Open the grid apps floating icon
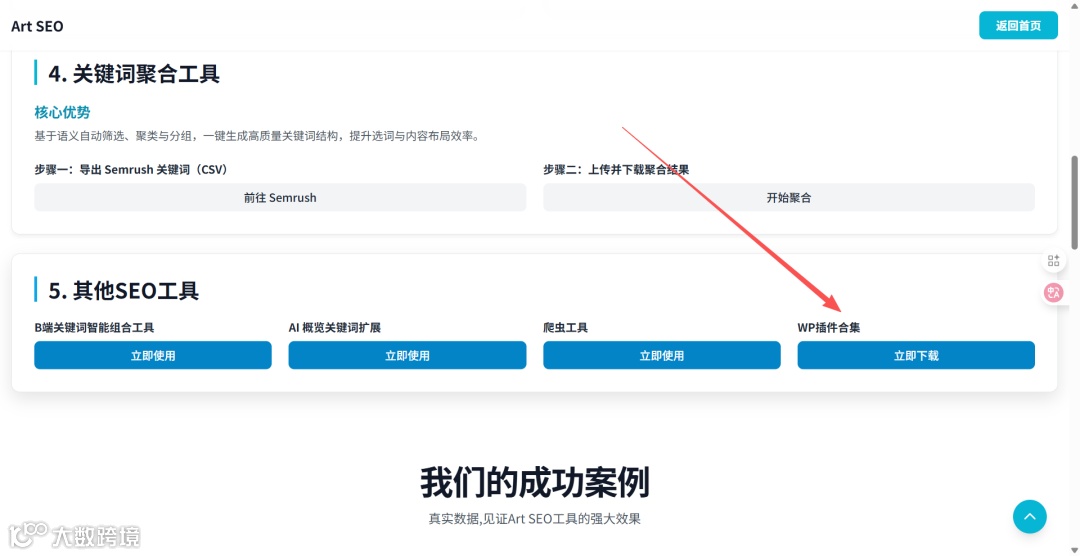This screenshot has height=556, width=1080. (x=1053, y=260)
